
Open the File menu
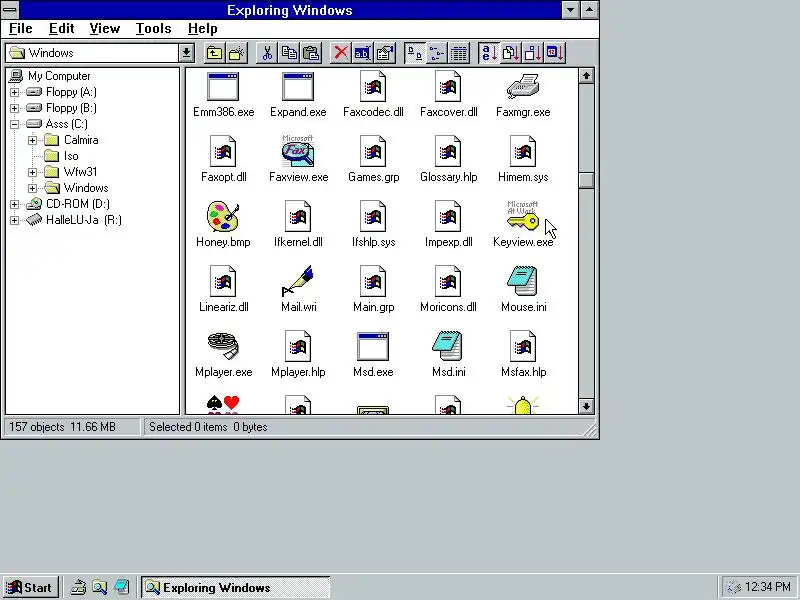[x=20, y=29]
